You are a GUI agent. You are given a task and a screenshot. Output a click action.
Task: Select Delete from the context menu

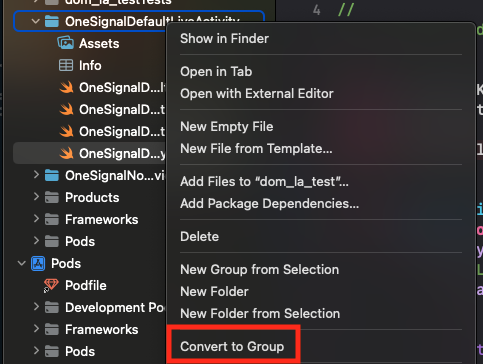(x=199, y=236)
